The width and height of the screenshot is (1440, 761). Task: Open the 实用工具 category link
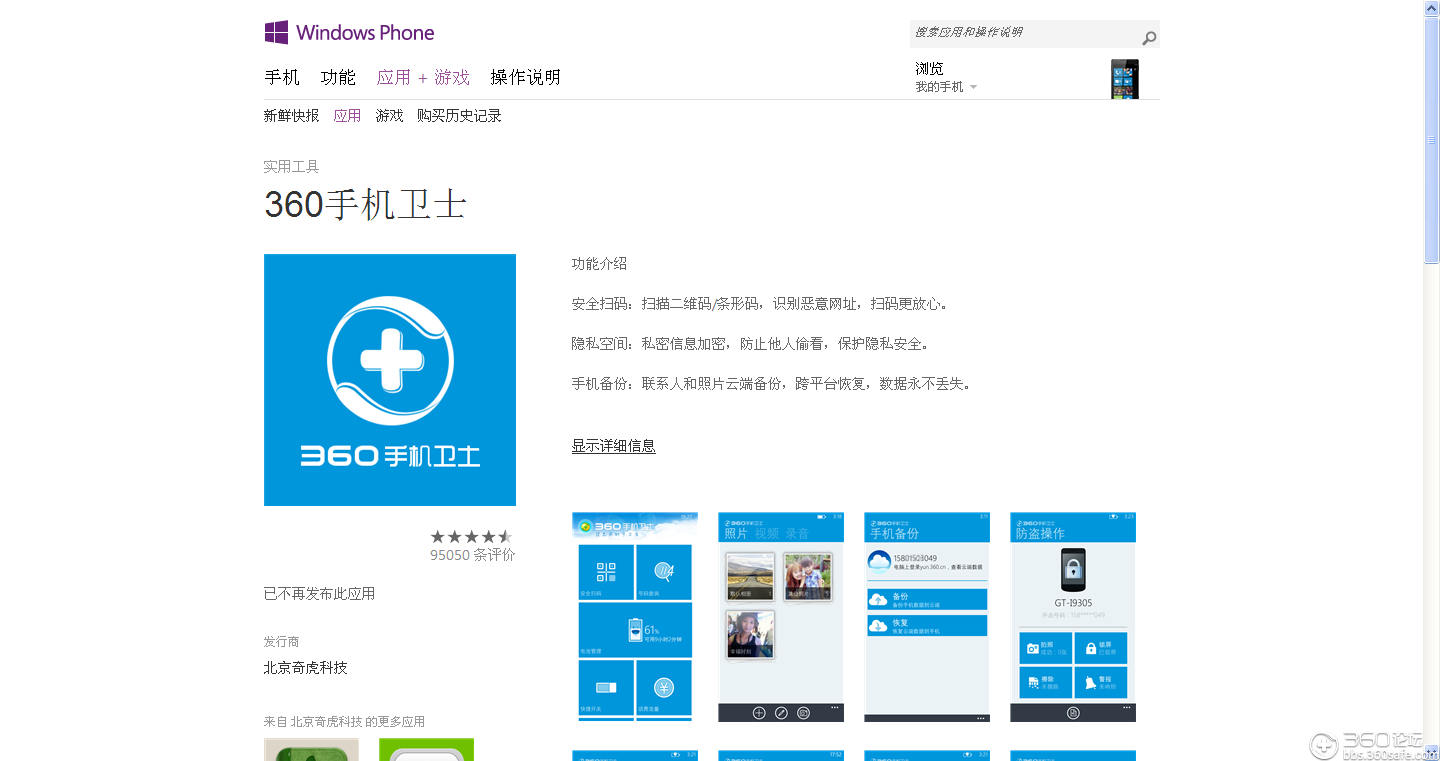click(x=291, y=167)
